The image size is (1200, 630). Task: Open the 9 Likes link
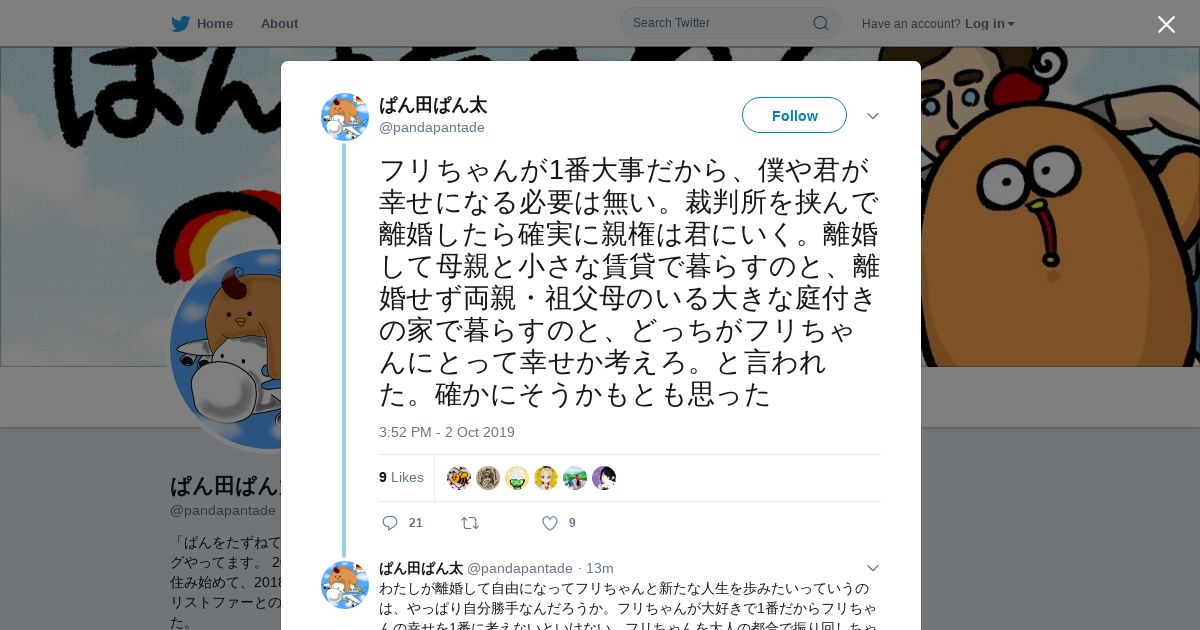tap(401, 477)
